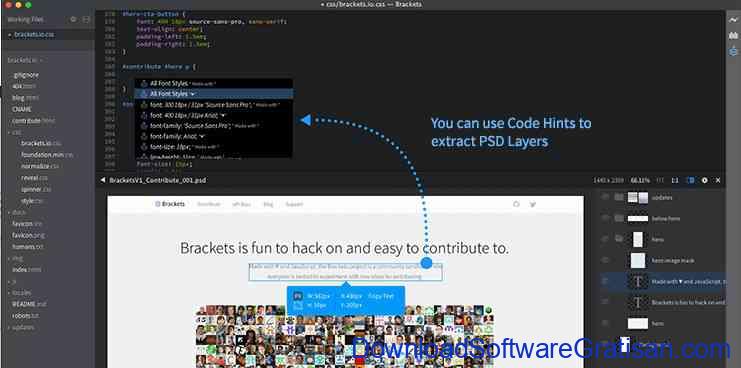The image size is (741, 368).
Task: Click Copy Text in the blue measurement popup
Action: pos(380,296)
